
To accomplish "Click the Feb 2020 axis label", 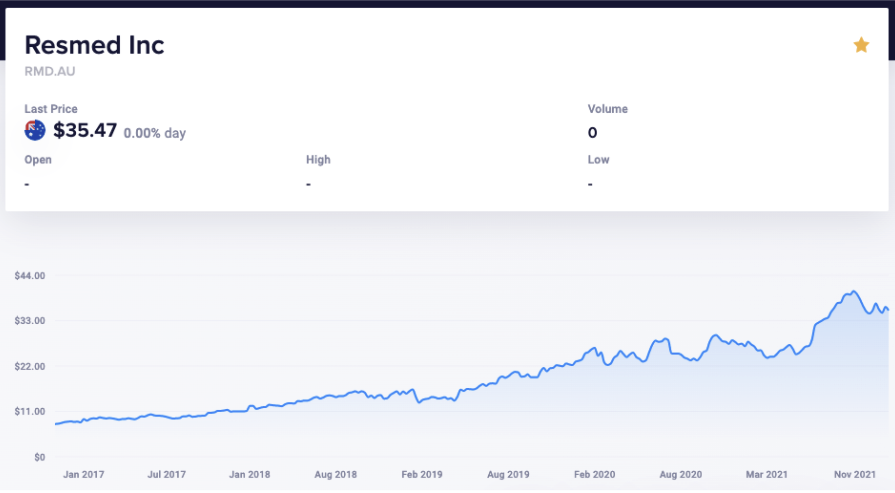I will coord(594,474).
